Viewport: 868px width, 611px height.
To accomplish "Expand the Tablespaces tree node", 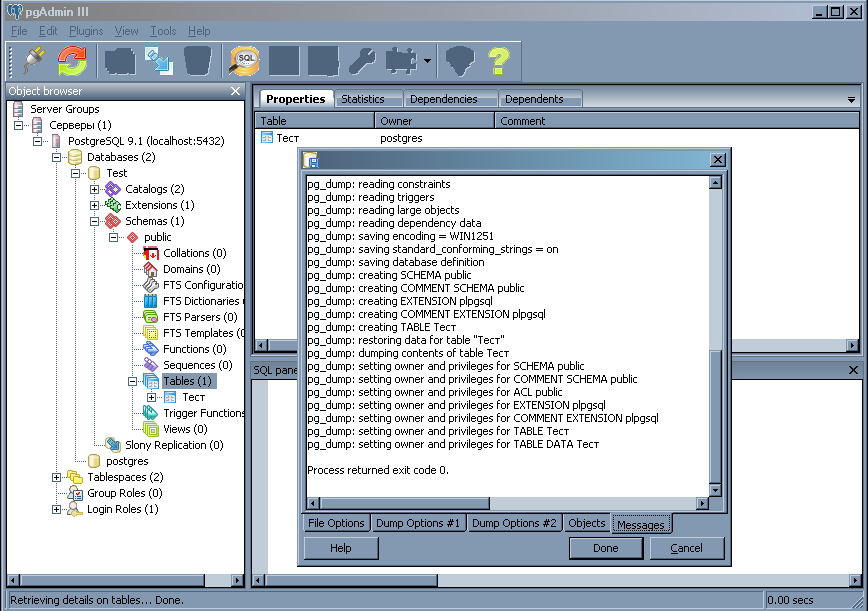I will 57,477.
